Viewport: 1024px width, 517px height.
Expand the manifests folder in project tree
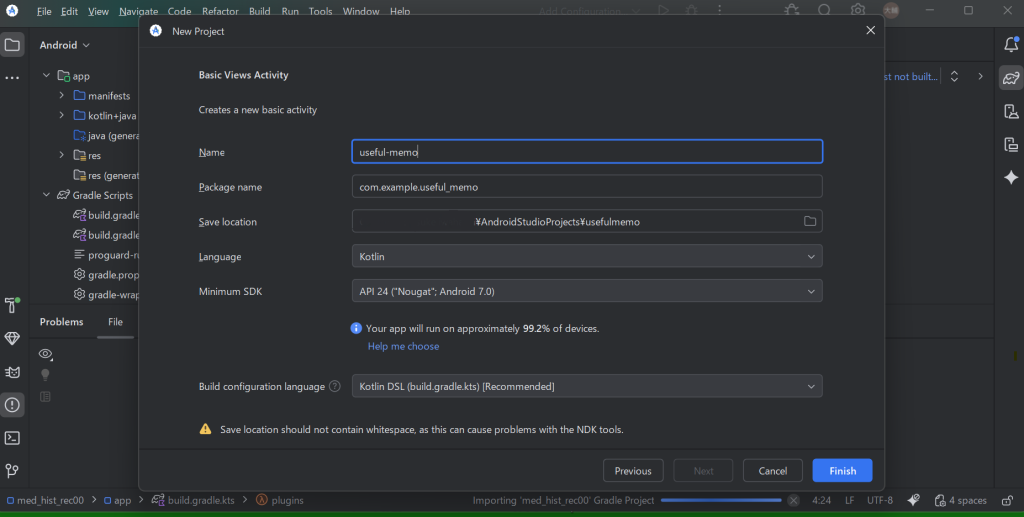pos(62,96)
